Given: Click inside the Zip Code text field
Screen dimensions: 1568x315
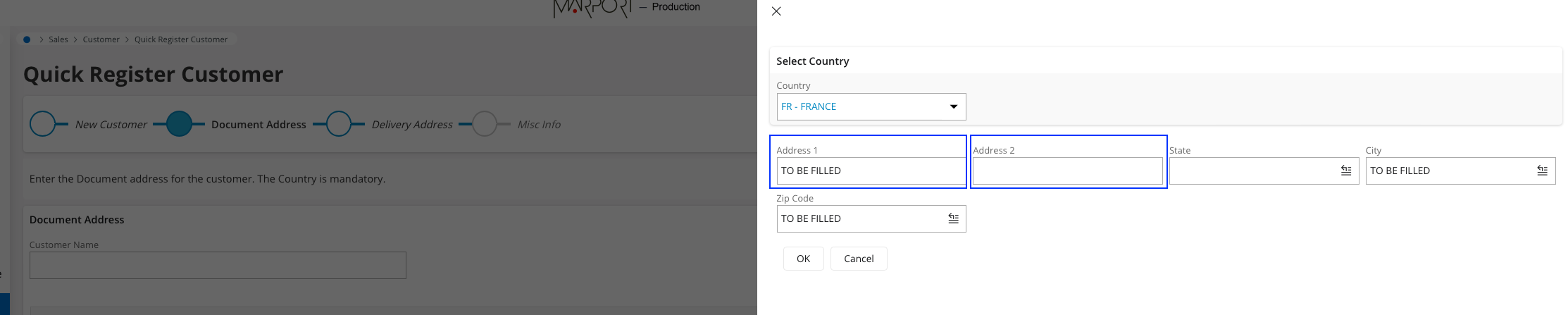Looking at the screenshot, I should [x=859, y=218].
